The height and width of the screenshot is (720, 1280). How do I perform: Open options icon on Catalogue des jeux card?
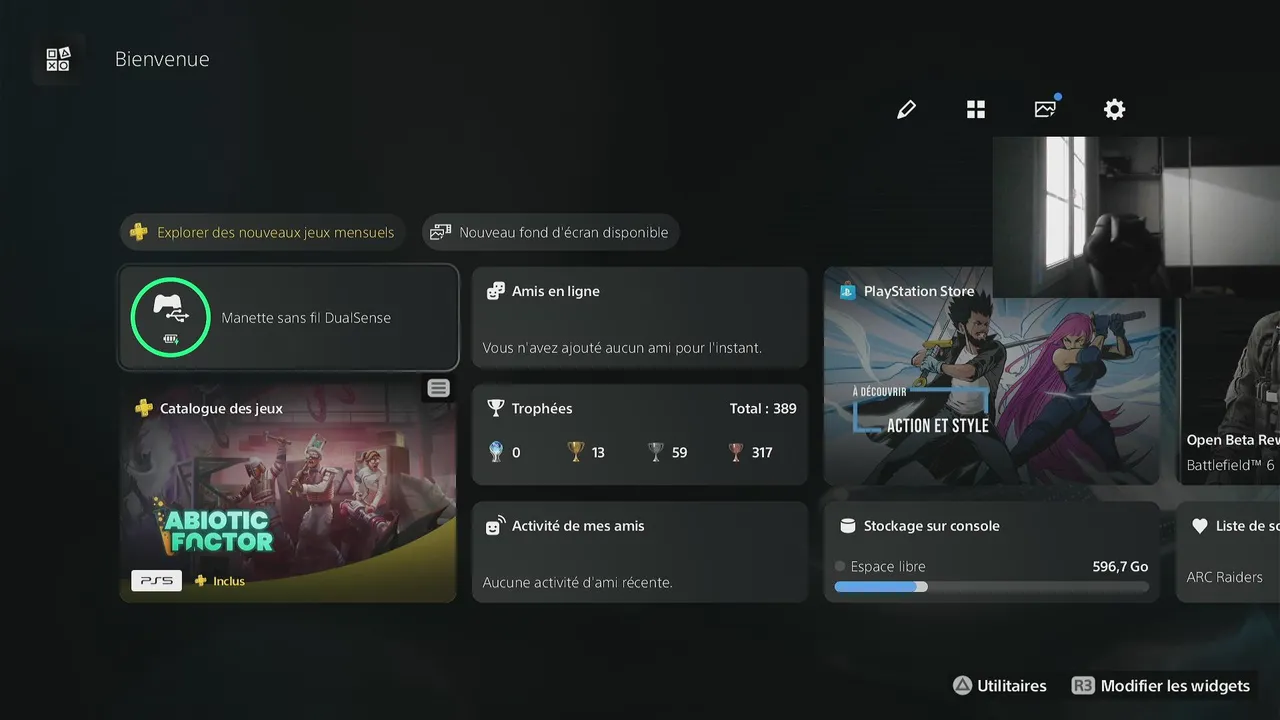(x=439, y=388)
